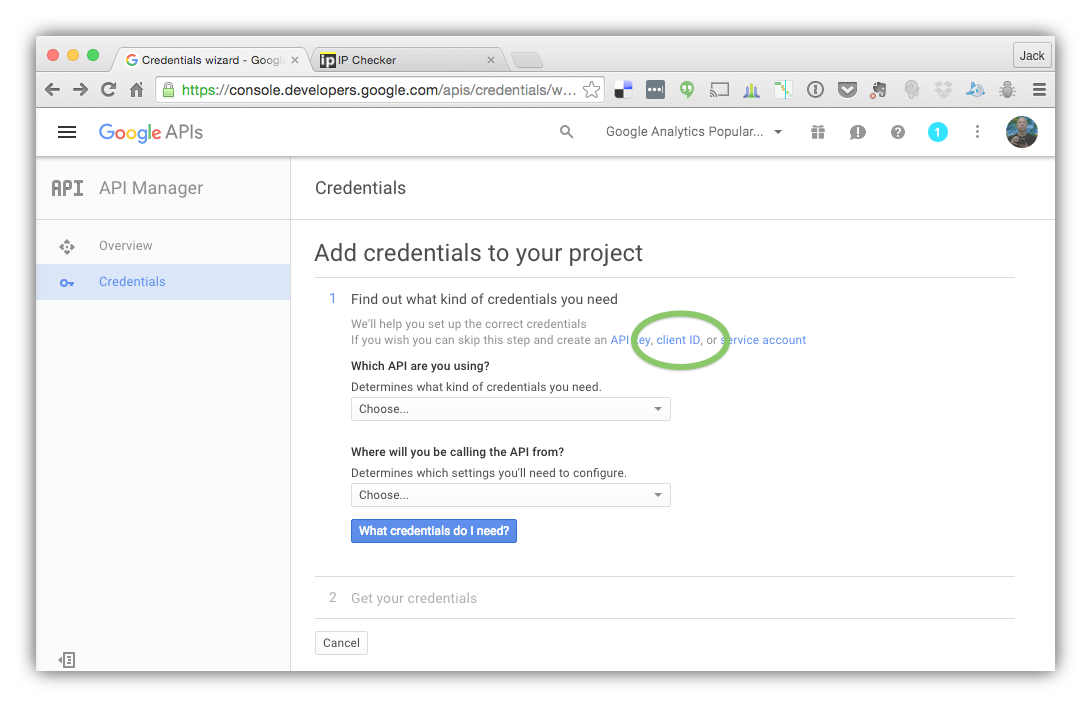Screen dimensions: 1091x707
Task: Open the Chrome hamburger menu
Action: pos(1040,90)
